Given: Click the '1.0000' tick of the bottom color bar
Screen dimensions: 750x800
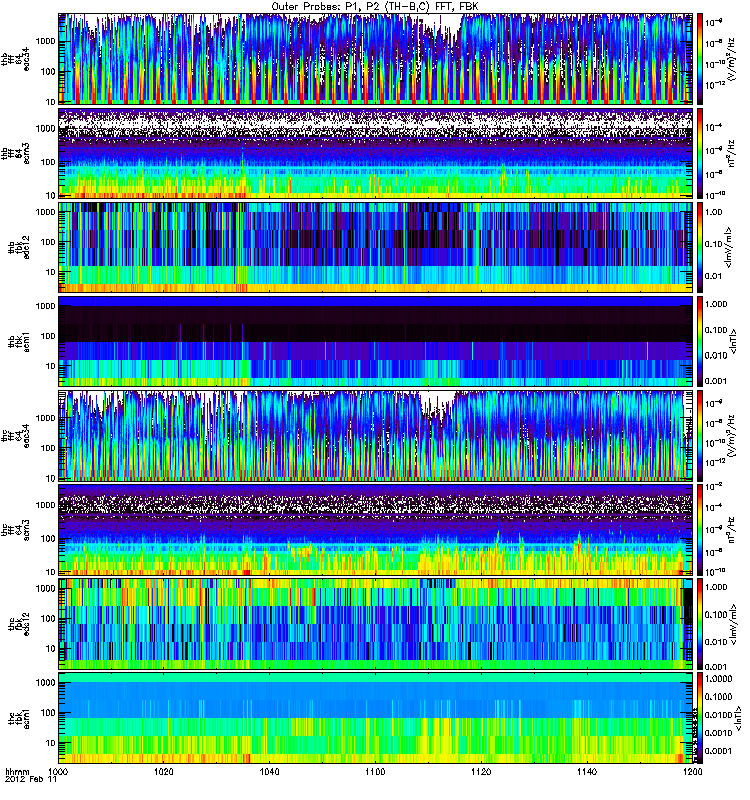Looking at the screenshot, I should click(x=718, y=679).
